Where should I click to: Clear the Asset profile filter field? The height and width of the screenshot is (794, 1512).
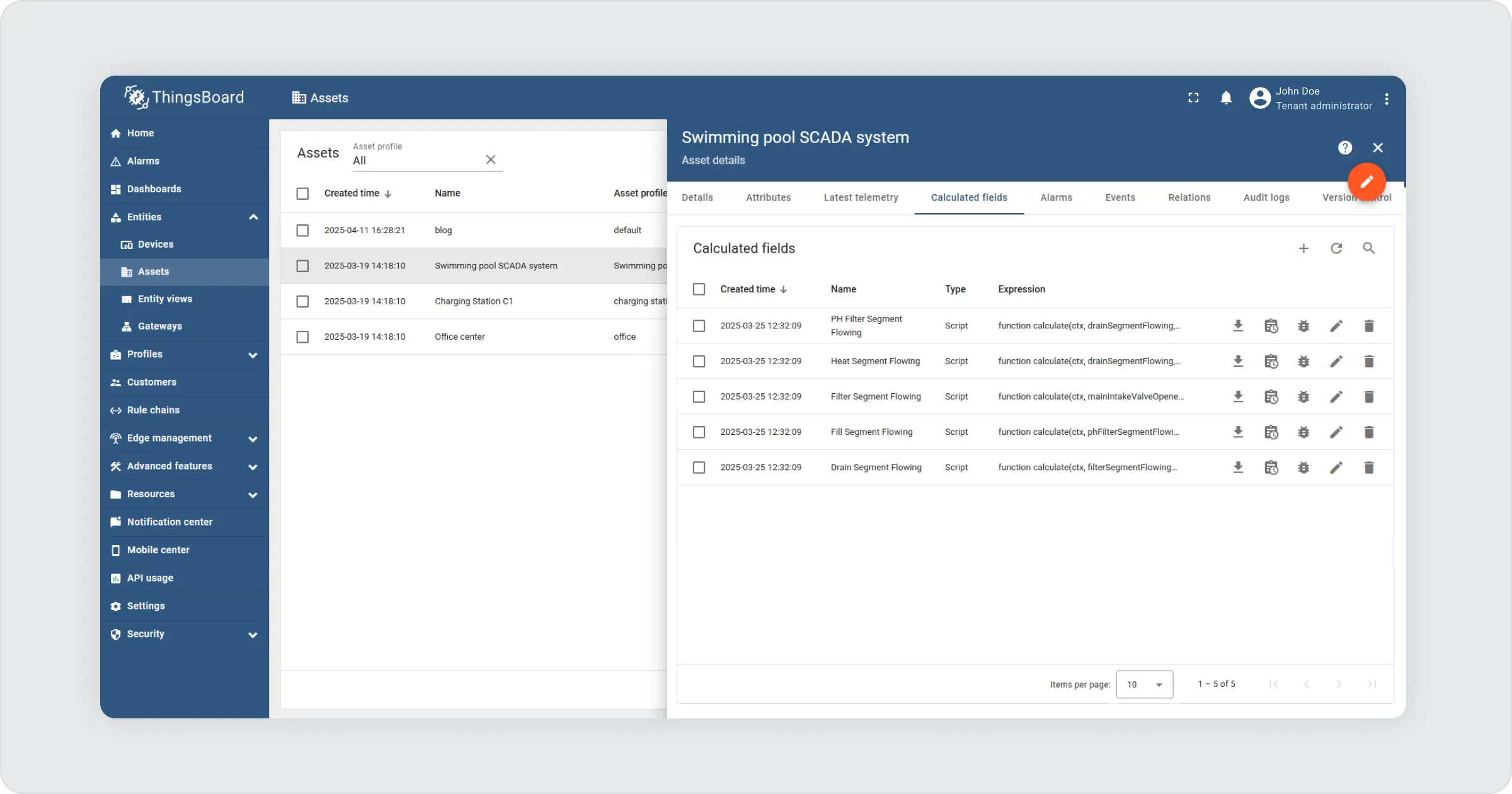pyautogui.click(x=491, y=160)
